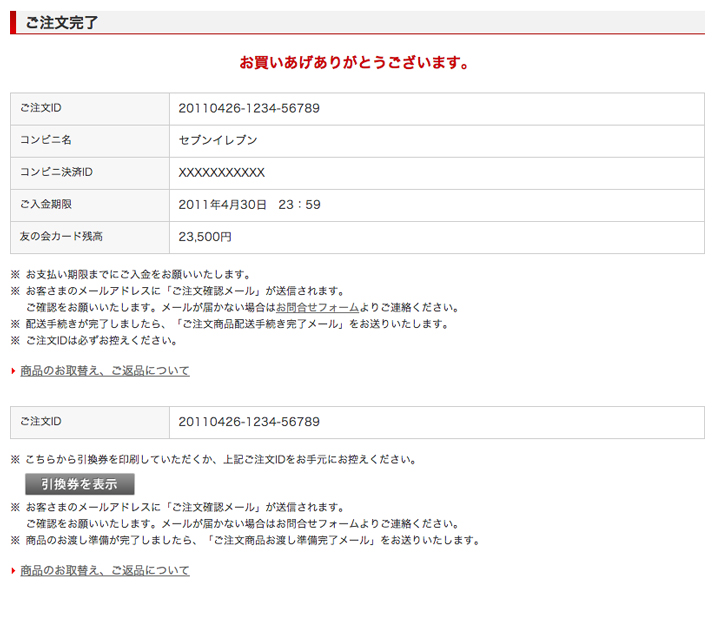Open the last 商品のお取替え、ご返品について link

(x=105, y=571)
